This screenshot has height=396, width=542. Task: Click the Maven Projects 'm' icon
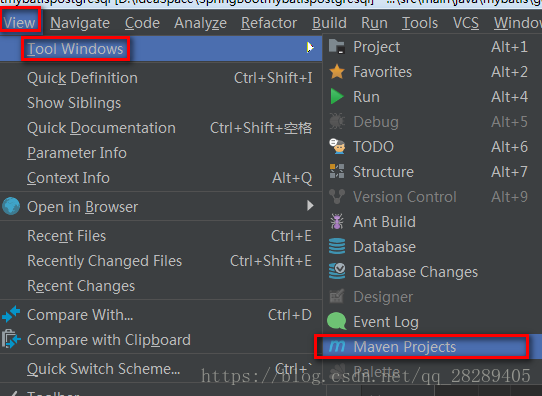click(x=337, y=346)
